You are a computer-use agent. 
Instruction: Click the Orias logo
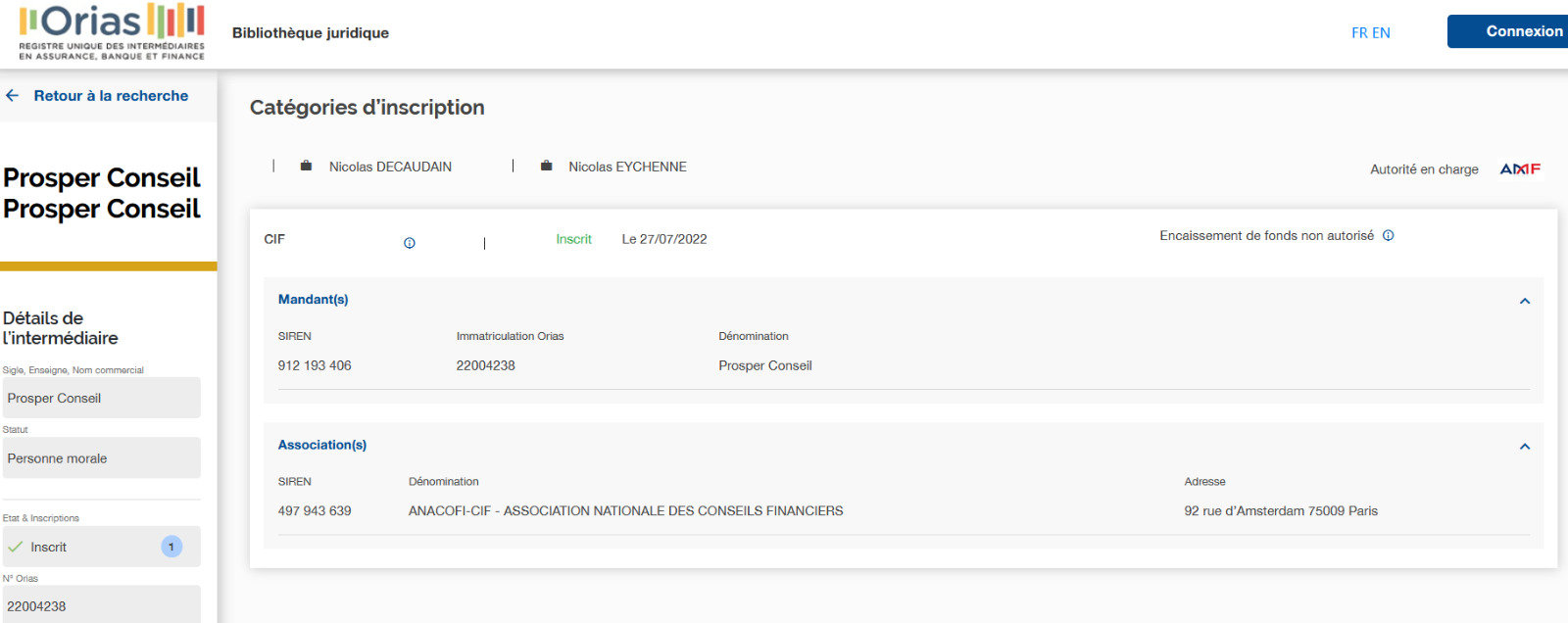(112, 31)
